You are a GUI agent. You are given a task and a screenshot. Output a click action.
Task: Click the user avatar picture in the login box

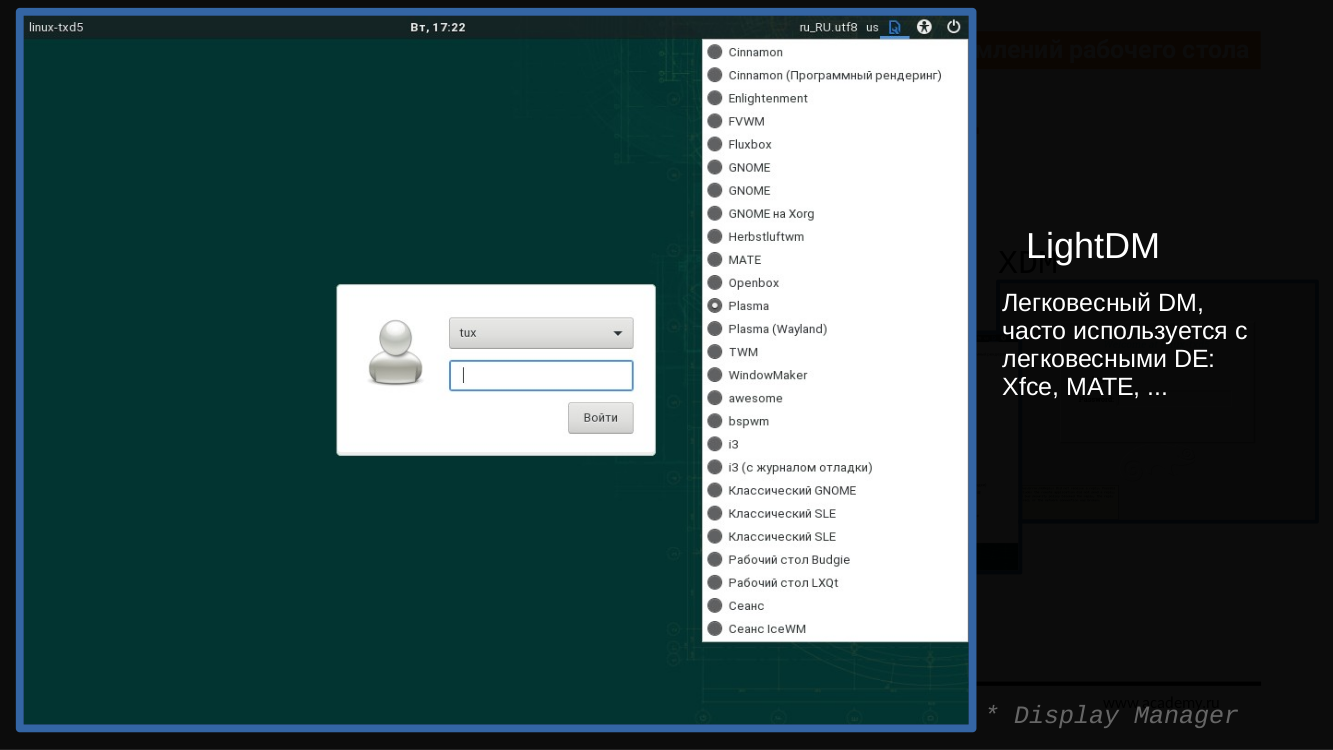click(395, 352)
